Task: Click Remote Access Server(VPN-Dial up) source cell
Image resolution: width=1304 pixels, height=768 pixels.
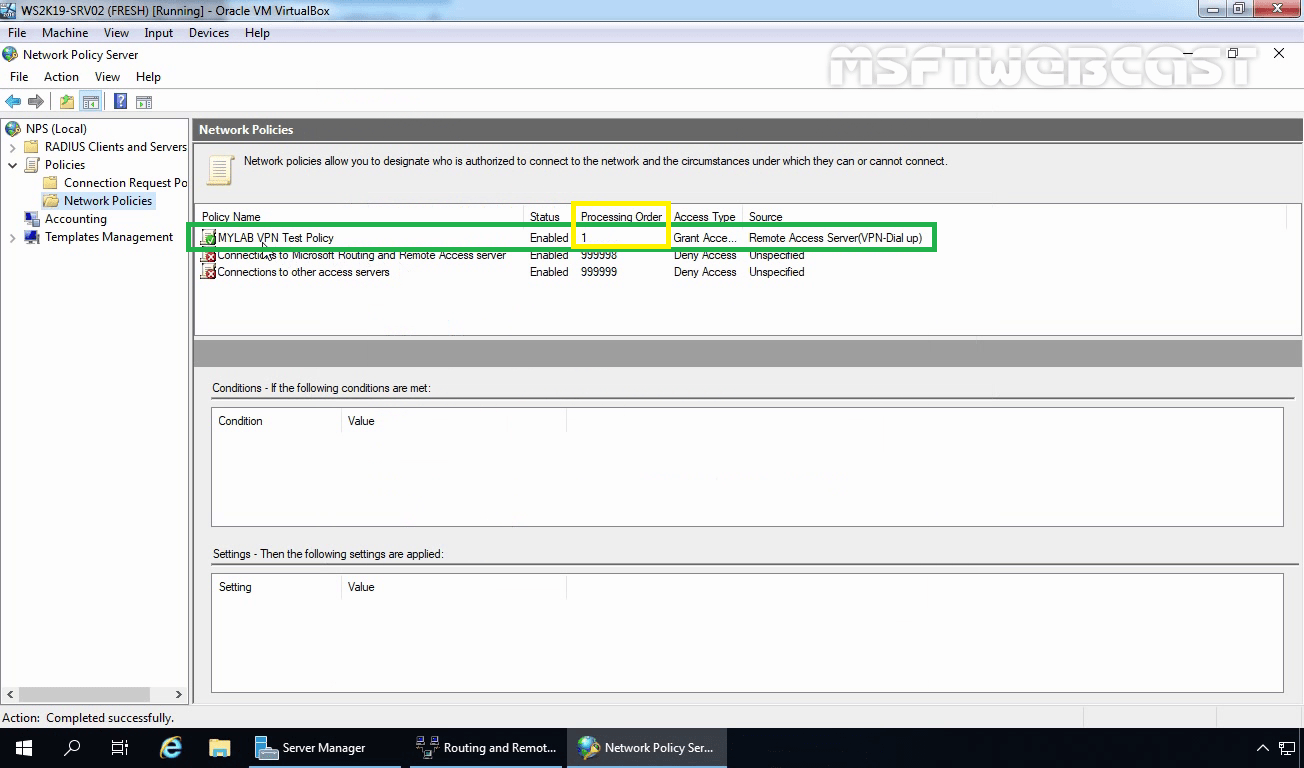Action: 835,238
